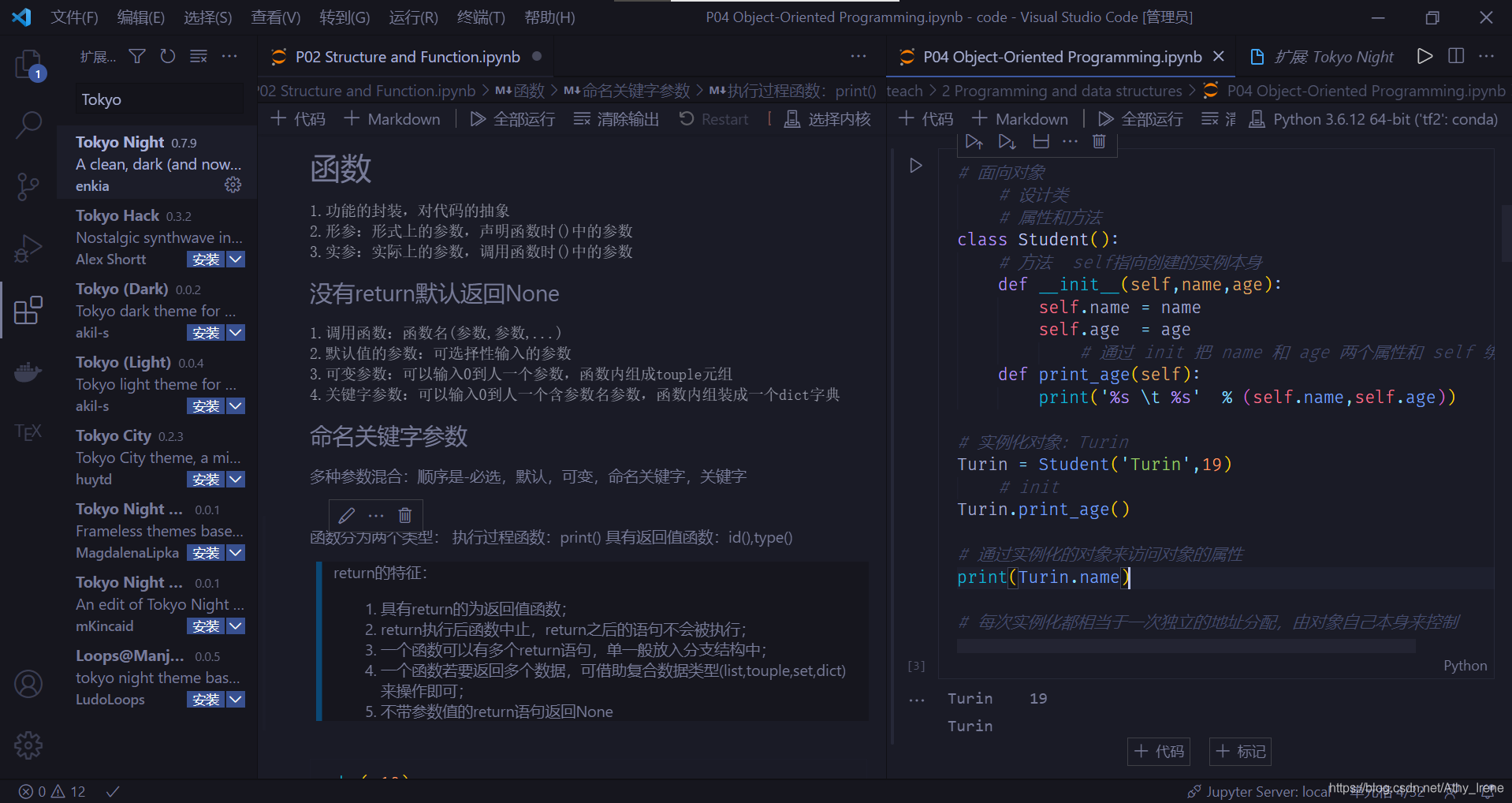Add markdown cell below output with 标记

(x=1241, y=752)
